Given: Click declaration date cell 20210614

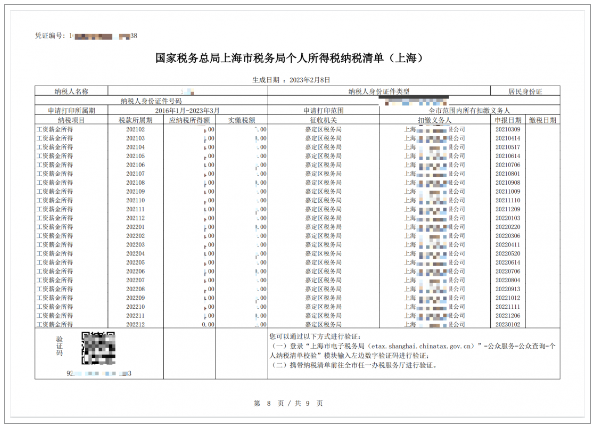Looking at the screenshot, I should (x=508, y=156).
